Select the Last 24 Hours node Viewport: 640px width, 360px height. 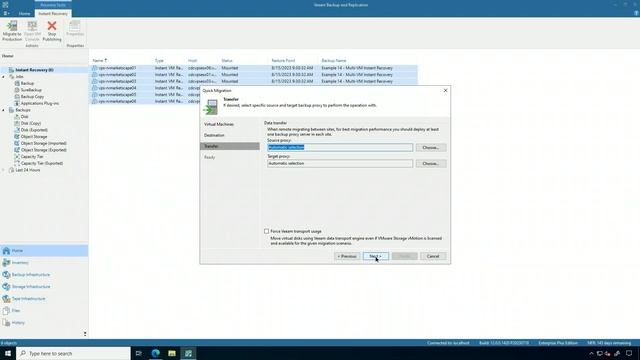(x=27, y=170)
